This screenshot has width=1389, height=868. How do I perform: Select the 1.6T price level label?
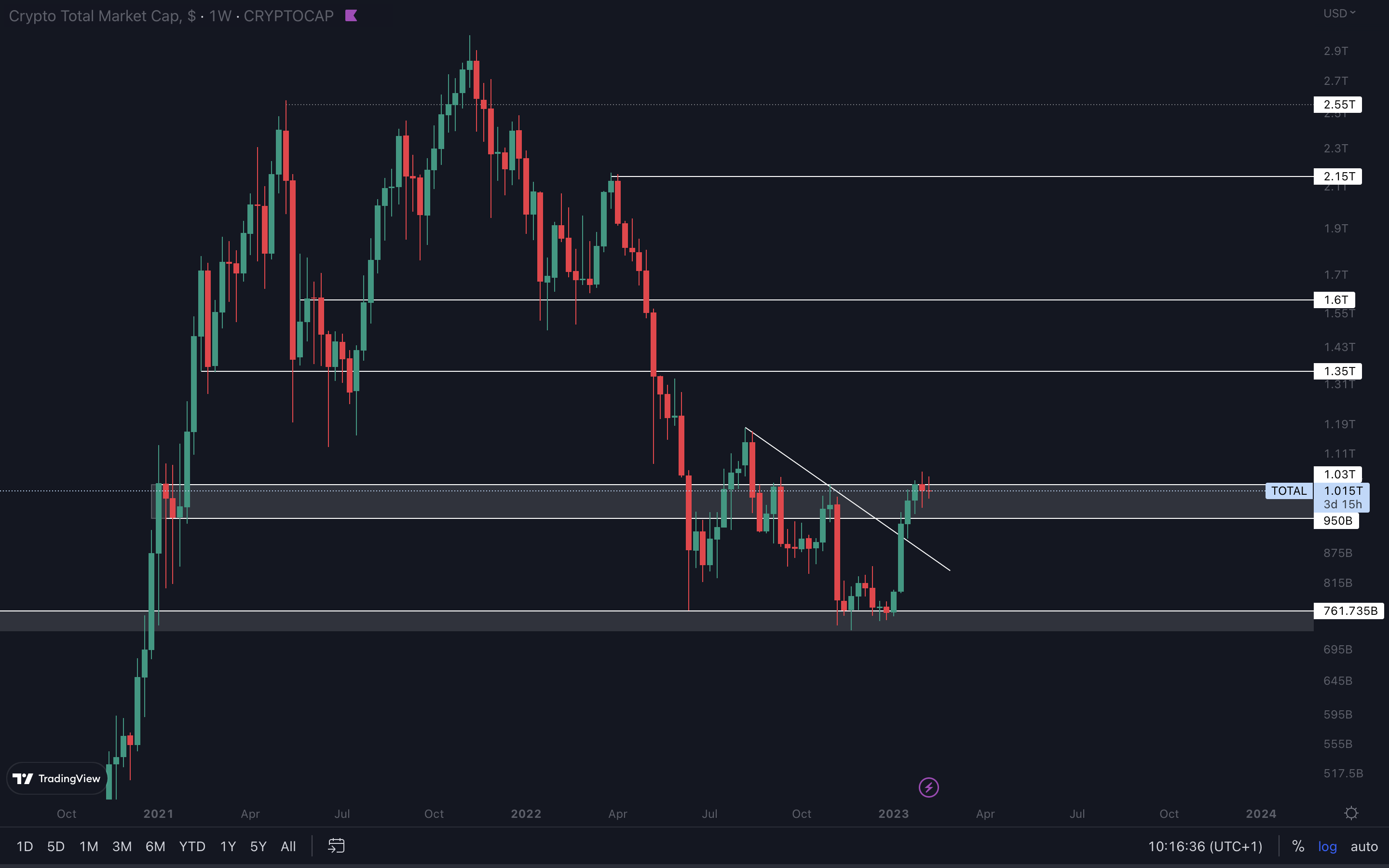click(x=1335, y=299)
